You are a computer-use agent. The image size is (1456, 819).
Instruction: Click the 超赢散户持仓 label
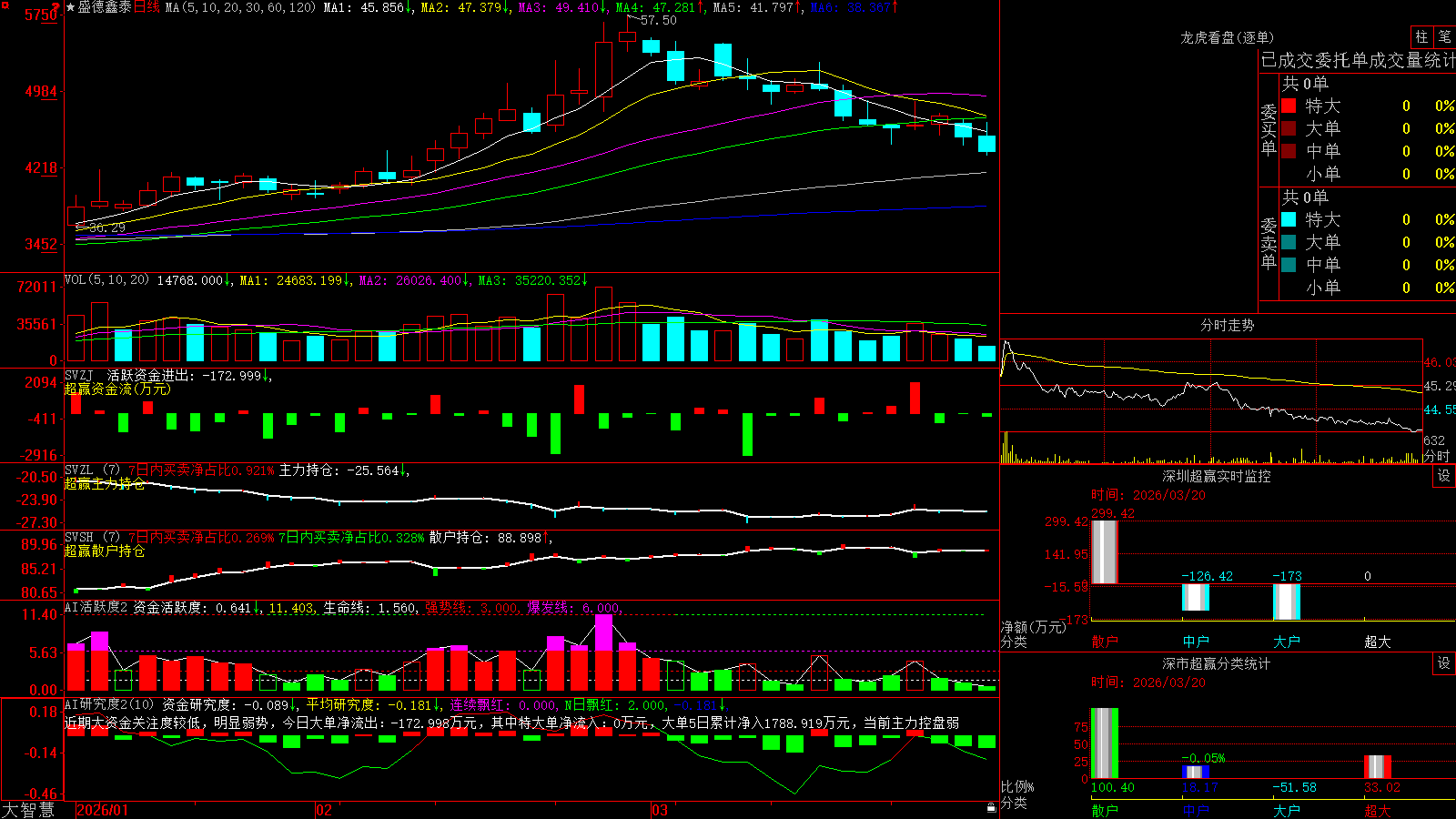[x=105, y=551]
